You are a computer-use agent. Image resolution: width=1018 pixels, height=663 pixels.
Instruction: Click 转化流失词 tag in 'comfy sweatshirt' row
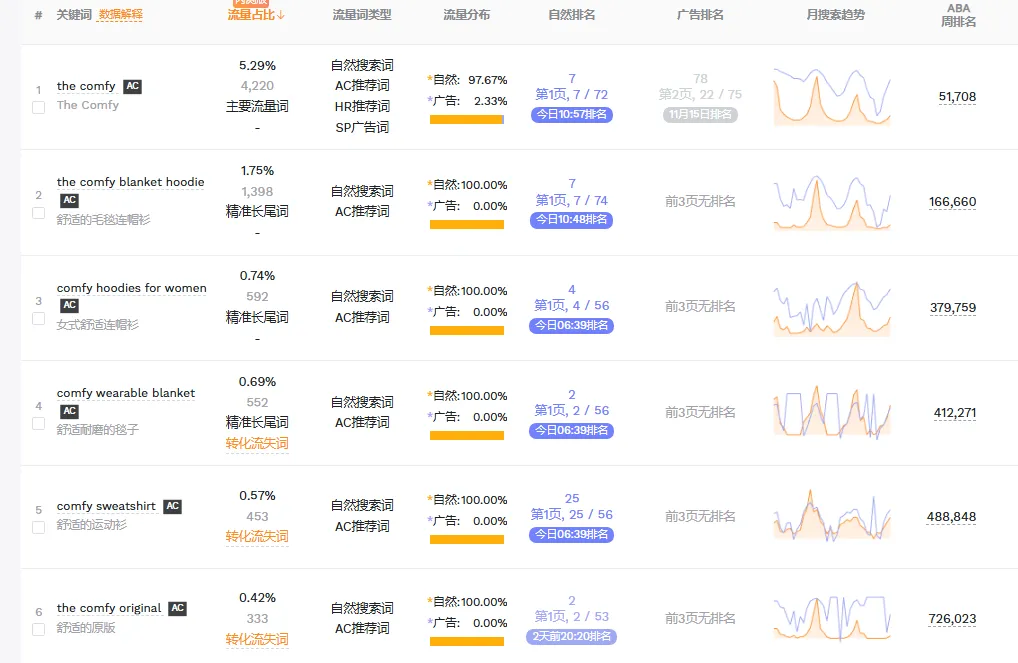pos(257,536)
